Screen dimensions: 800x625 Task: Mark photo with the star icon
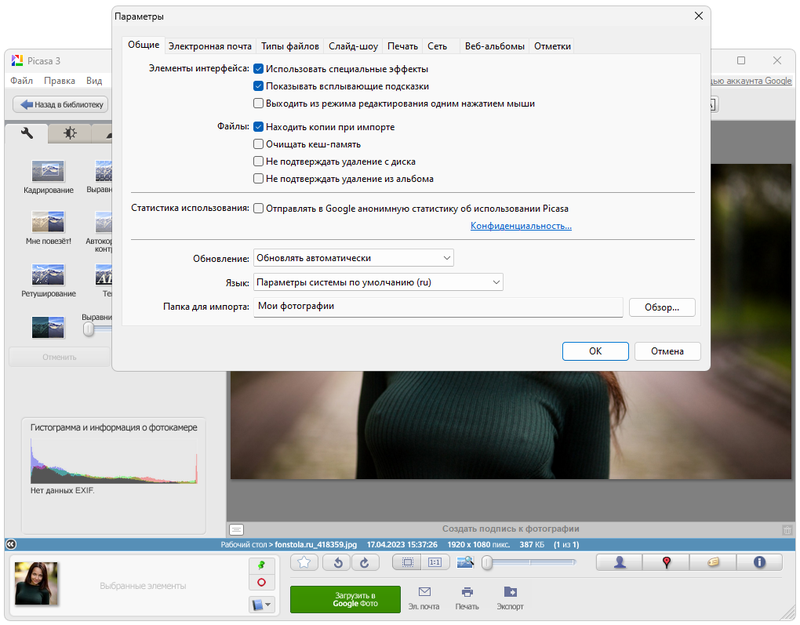(305, 562)
